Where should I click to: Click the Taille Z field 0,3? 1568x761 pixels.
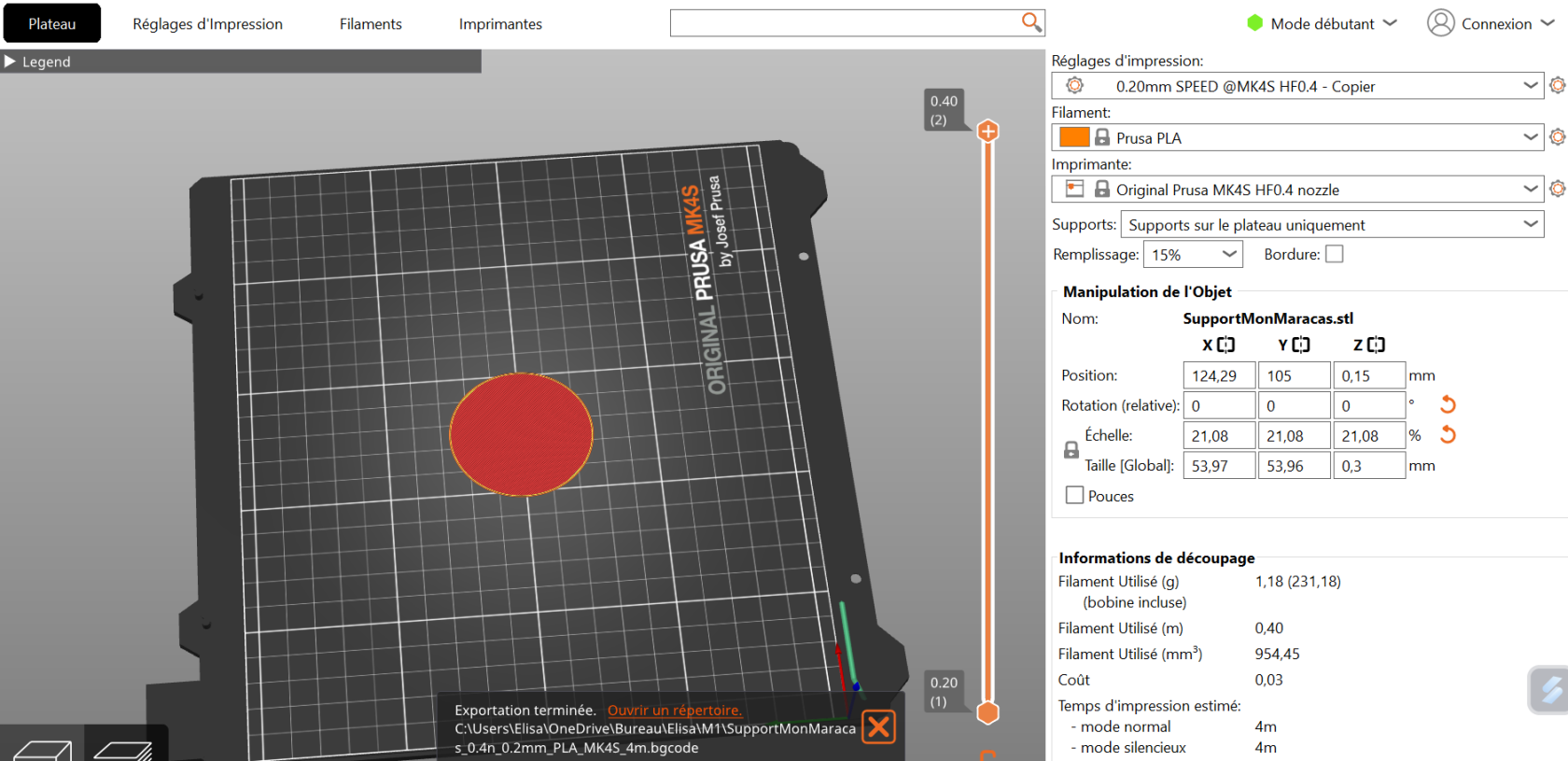1369,465
